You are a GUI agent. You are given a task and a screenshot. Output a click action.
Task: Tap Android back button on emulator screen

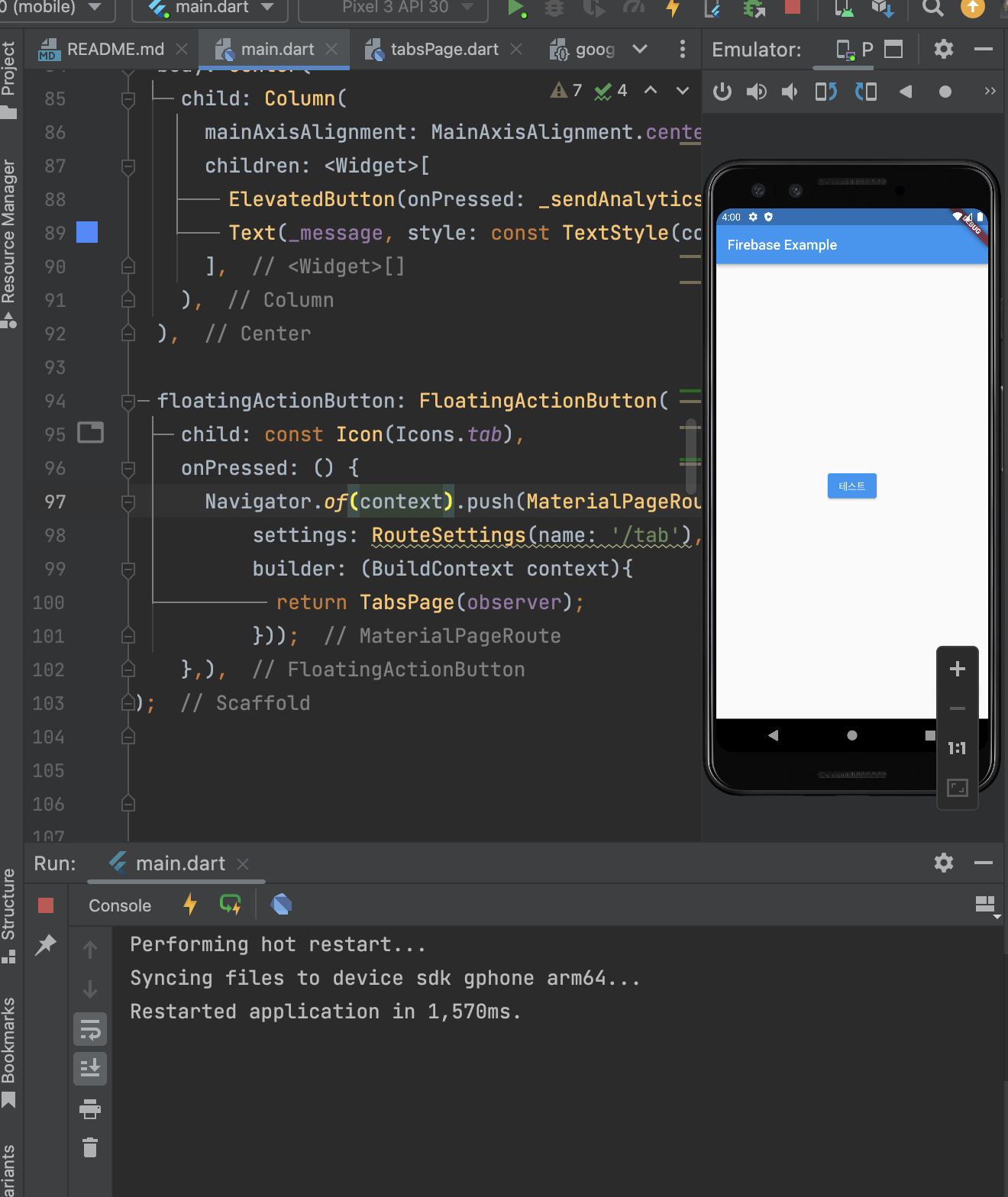(773, 735)
